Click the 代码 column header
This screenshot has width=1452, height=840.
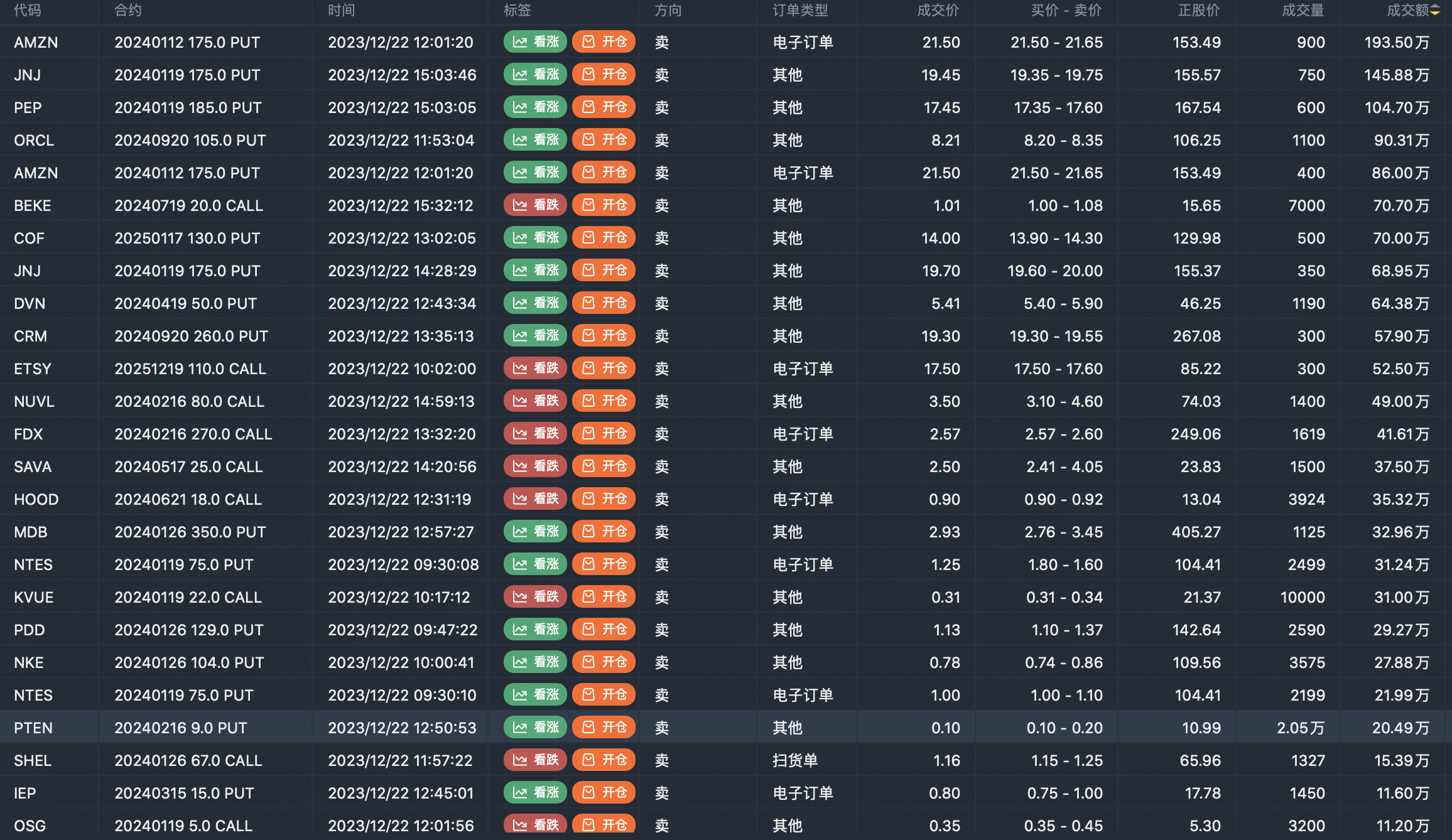[28, 11]
